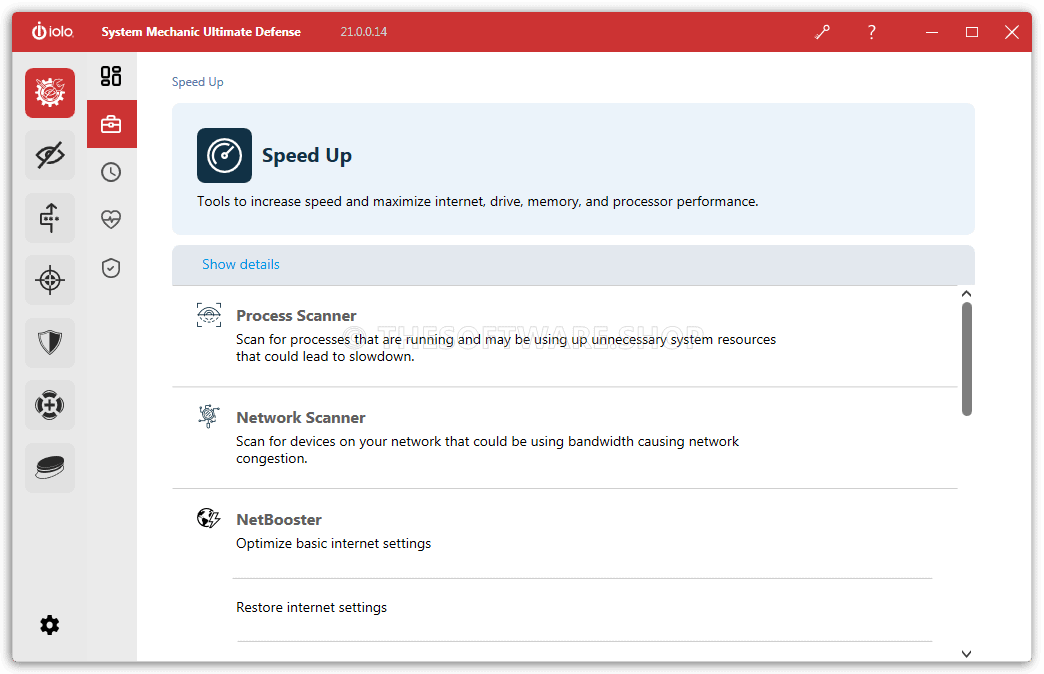
Task: Click the tool list scrollbar thumb
Action: [967, 359]
